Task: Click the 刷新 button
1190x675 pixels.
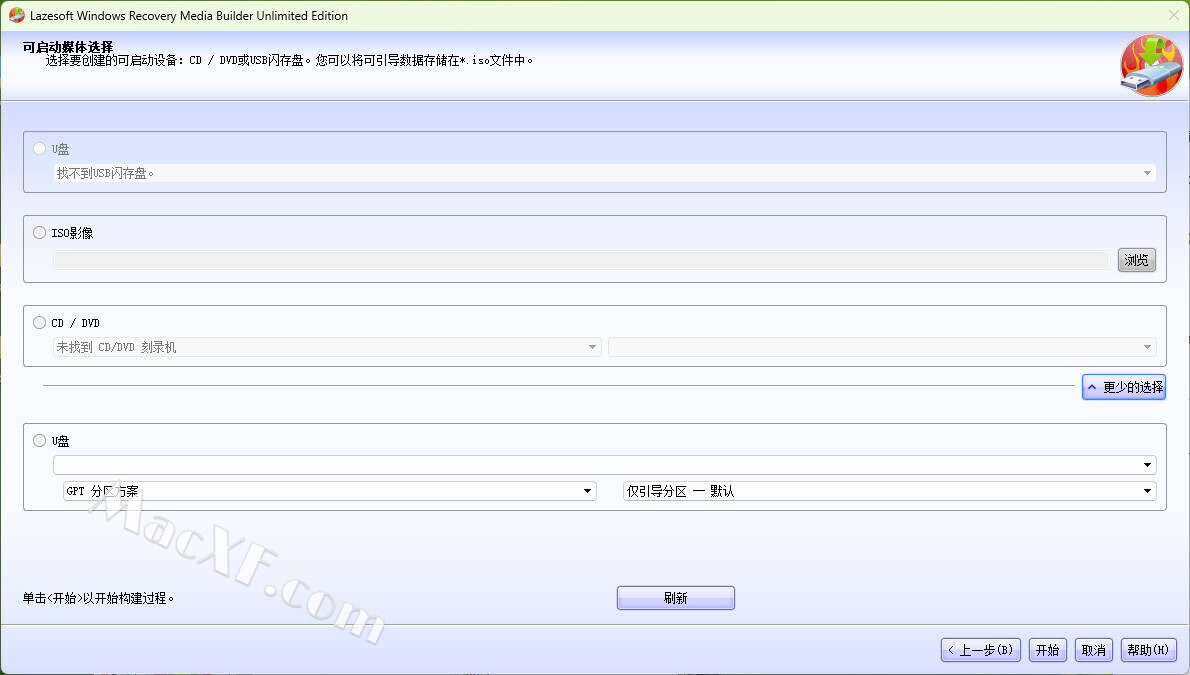Action: 675,598
